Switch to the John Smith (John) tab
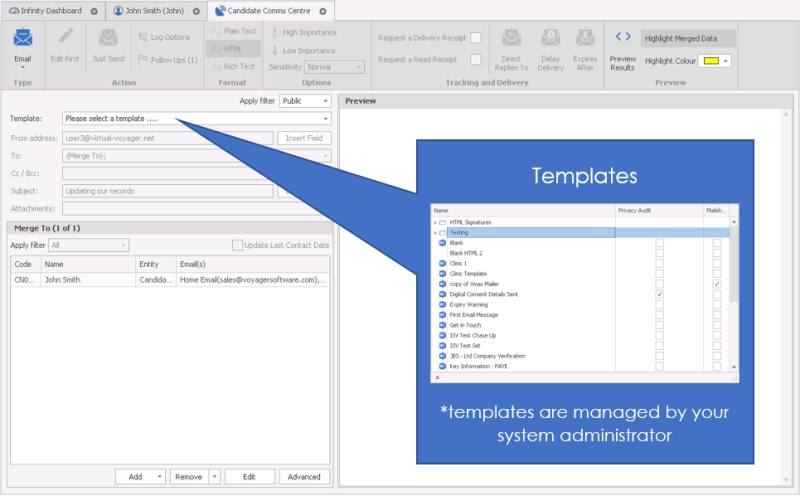The image size is (800, 496). [x=153, y=11]
